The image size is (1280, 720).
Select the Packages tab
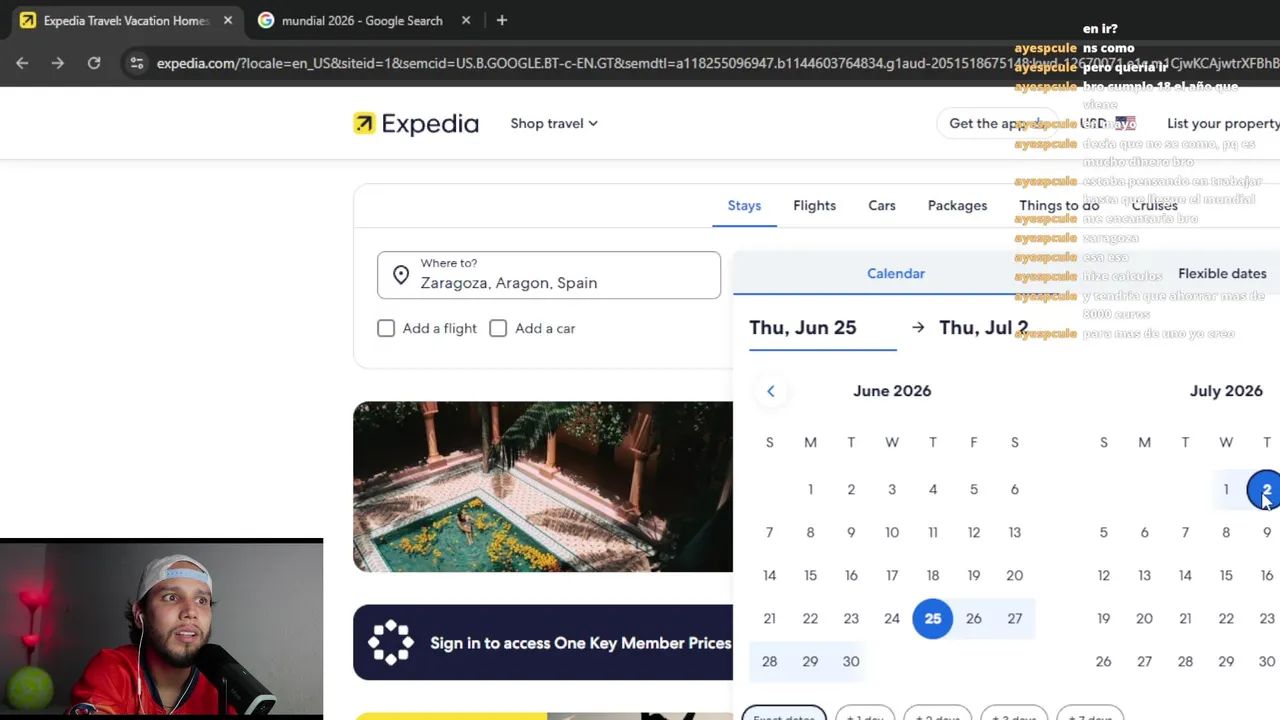pyautogui.click(x=957, y=205)
